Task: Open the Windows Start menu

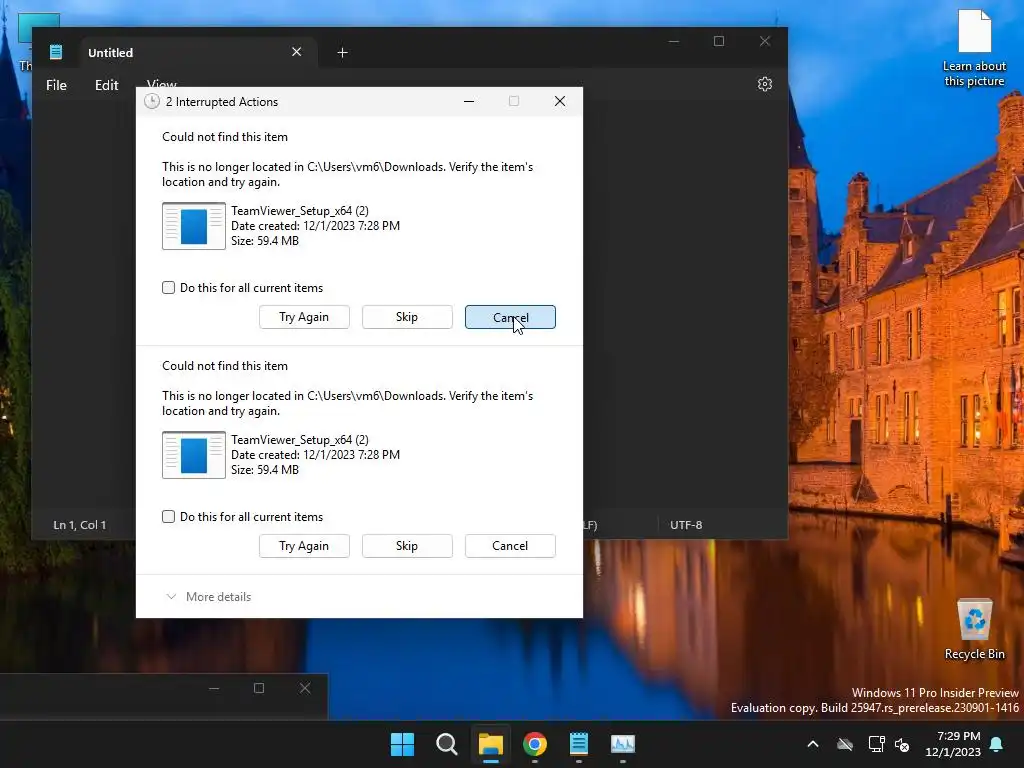Action: coord(402,744)
